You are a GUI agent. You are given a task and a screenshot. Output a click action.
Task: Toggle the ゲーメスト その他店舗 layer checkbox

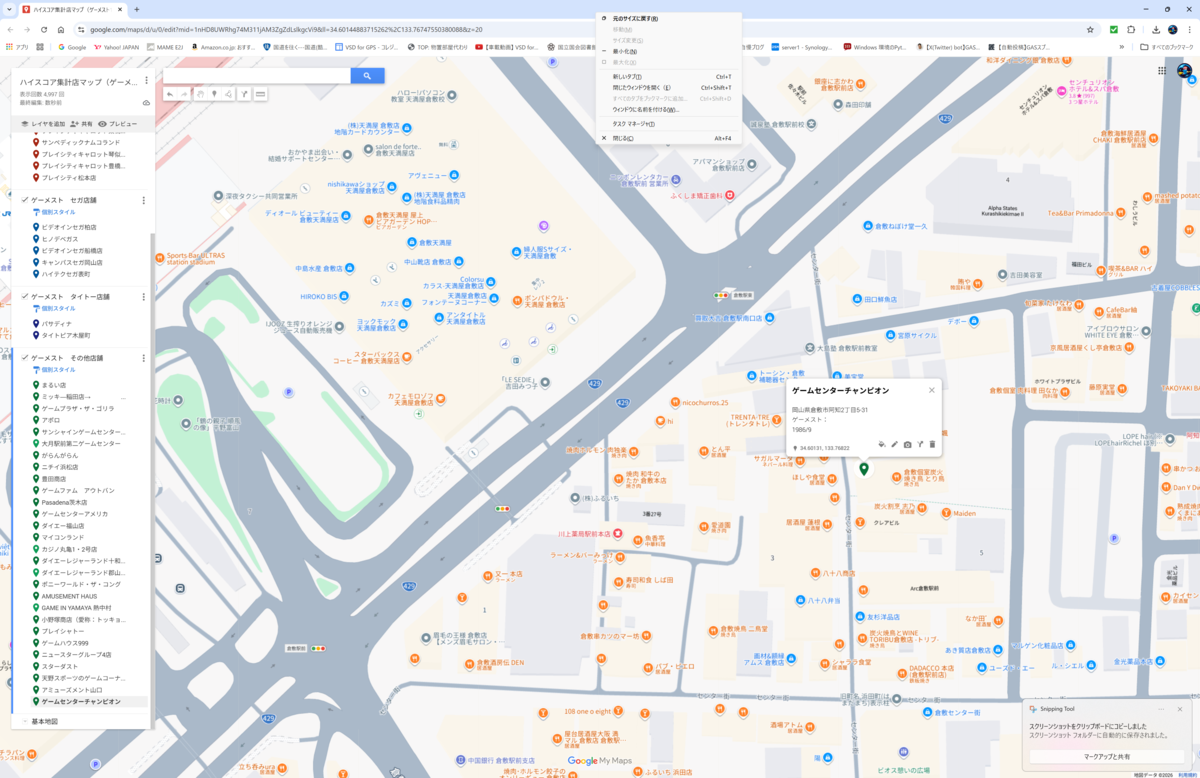tap(25, 357)
